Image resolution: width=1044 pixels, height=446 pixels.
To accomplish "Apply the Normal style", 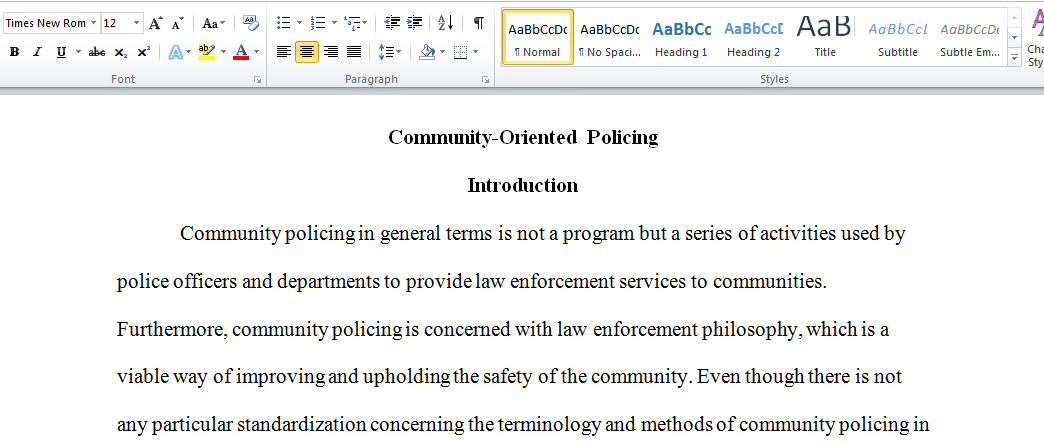I will [538, 37].
